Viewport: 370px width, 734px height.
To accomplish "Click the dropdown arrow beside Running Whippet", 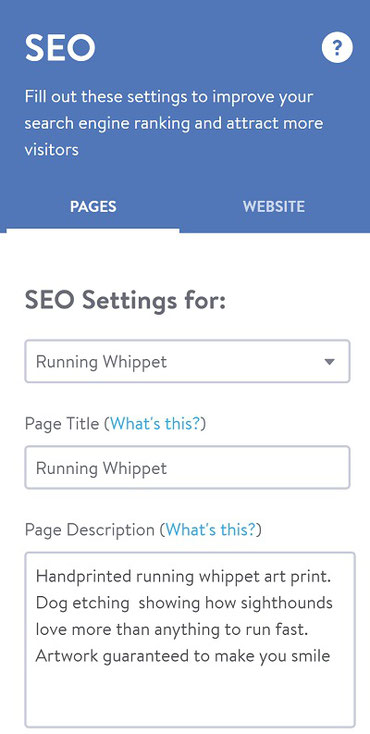I will [330, 361].
